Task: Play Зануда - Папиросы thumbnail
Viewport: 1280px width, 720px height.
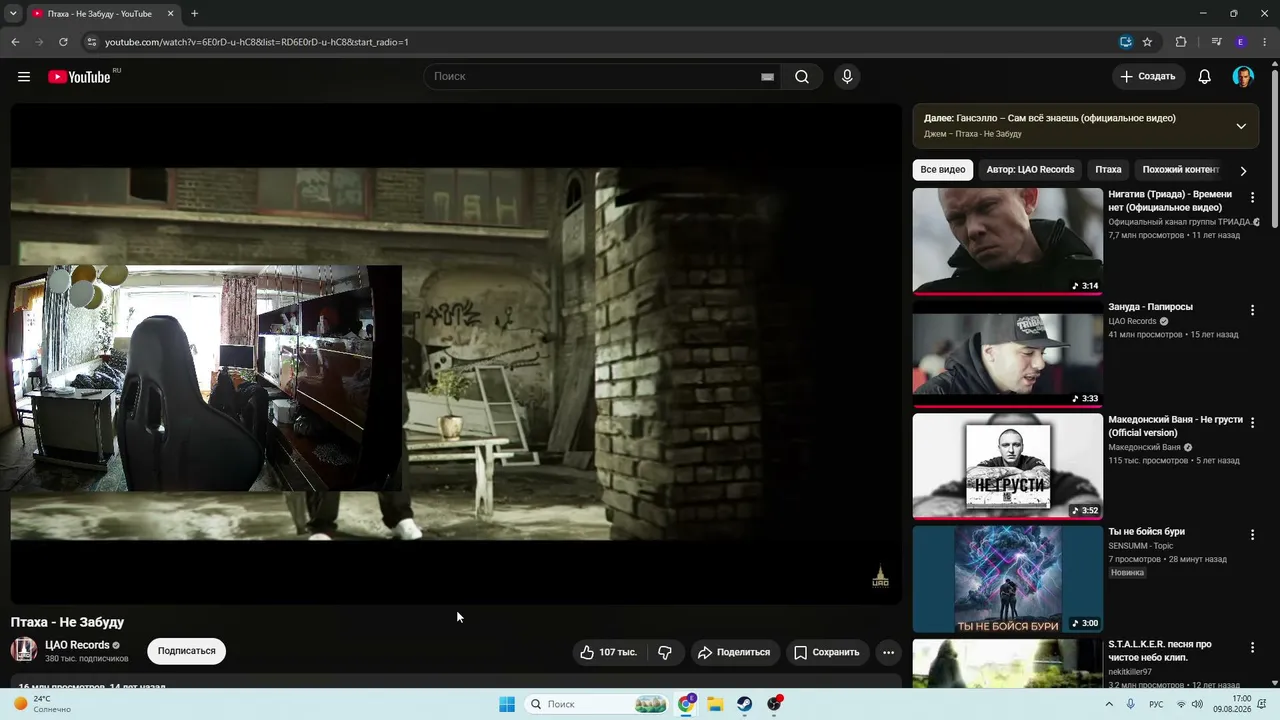Action: (1007, 354)
